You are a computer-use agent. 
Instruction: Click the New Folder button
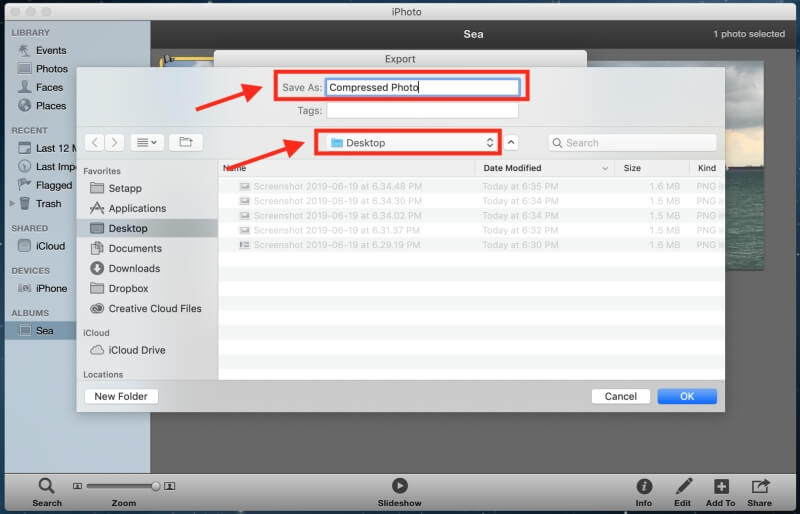coord(120,396)
